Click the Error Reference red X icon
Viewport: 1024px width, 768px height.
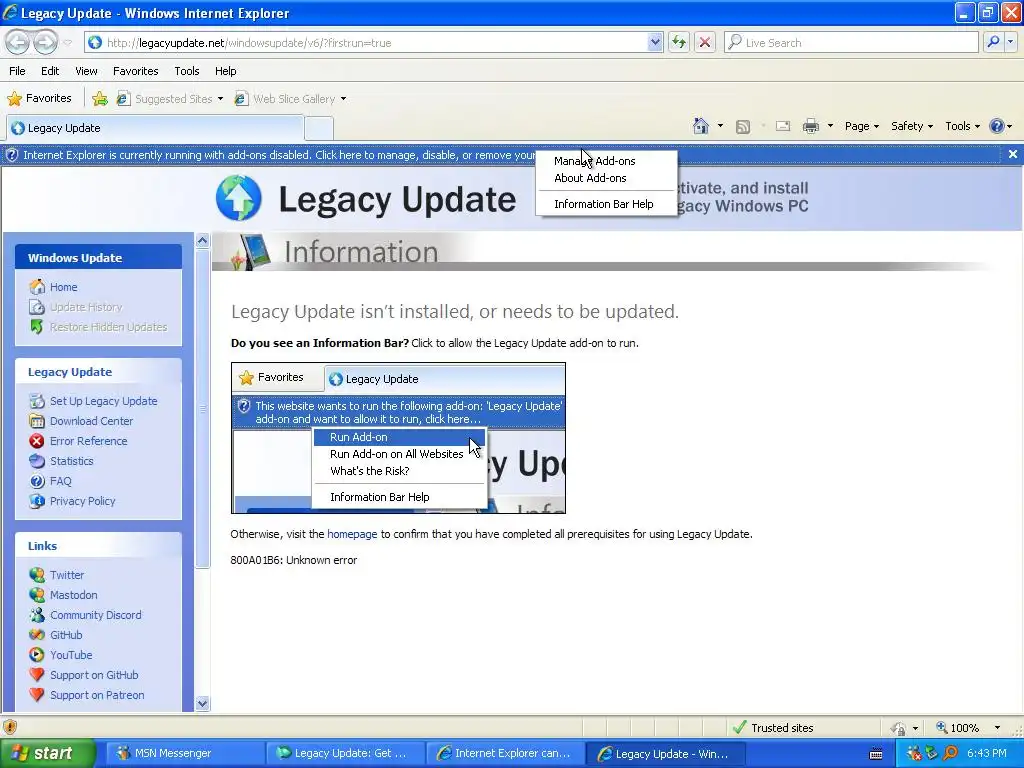coord(37,441)
